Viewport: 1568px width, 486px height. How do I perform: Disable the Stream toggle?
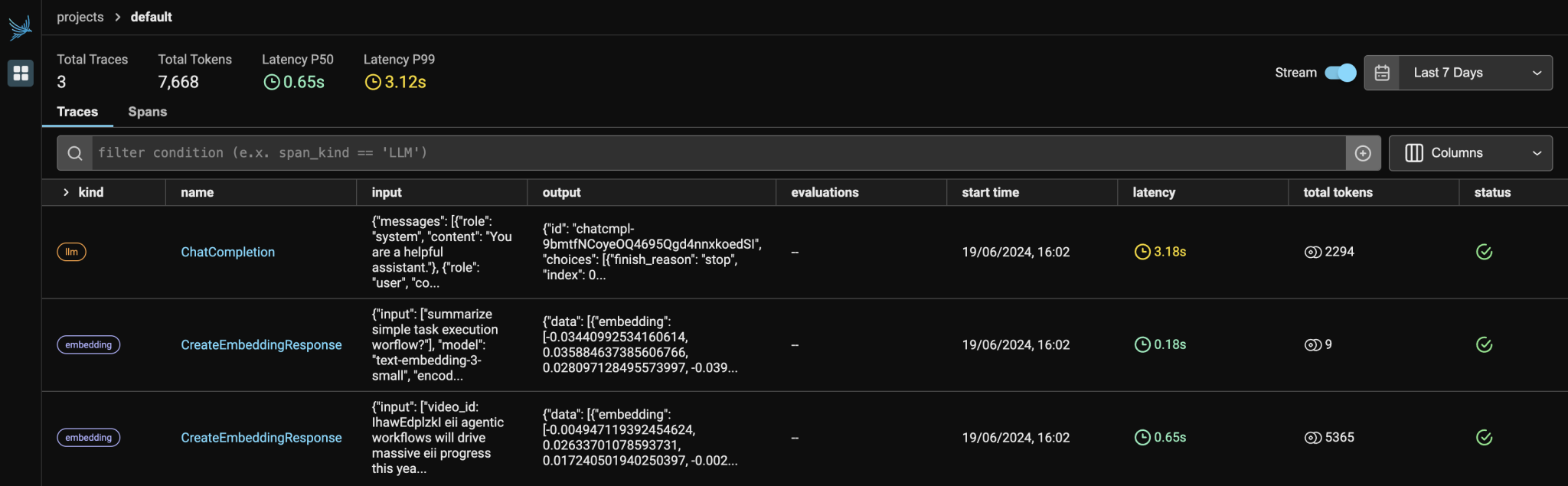click(1338, 72)
